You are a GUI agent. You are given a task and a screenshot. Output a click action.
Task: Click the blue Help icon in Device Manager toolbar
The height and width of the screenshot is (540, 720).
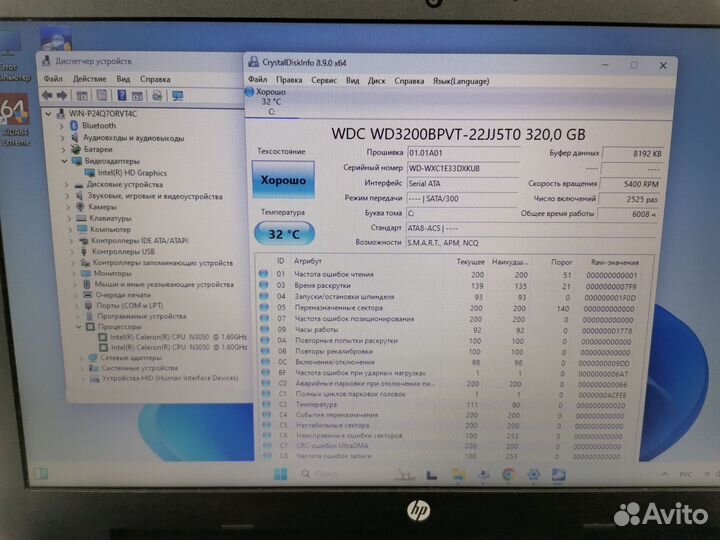122,96
